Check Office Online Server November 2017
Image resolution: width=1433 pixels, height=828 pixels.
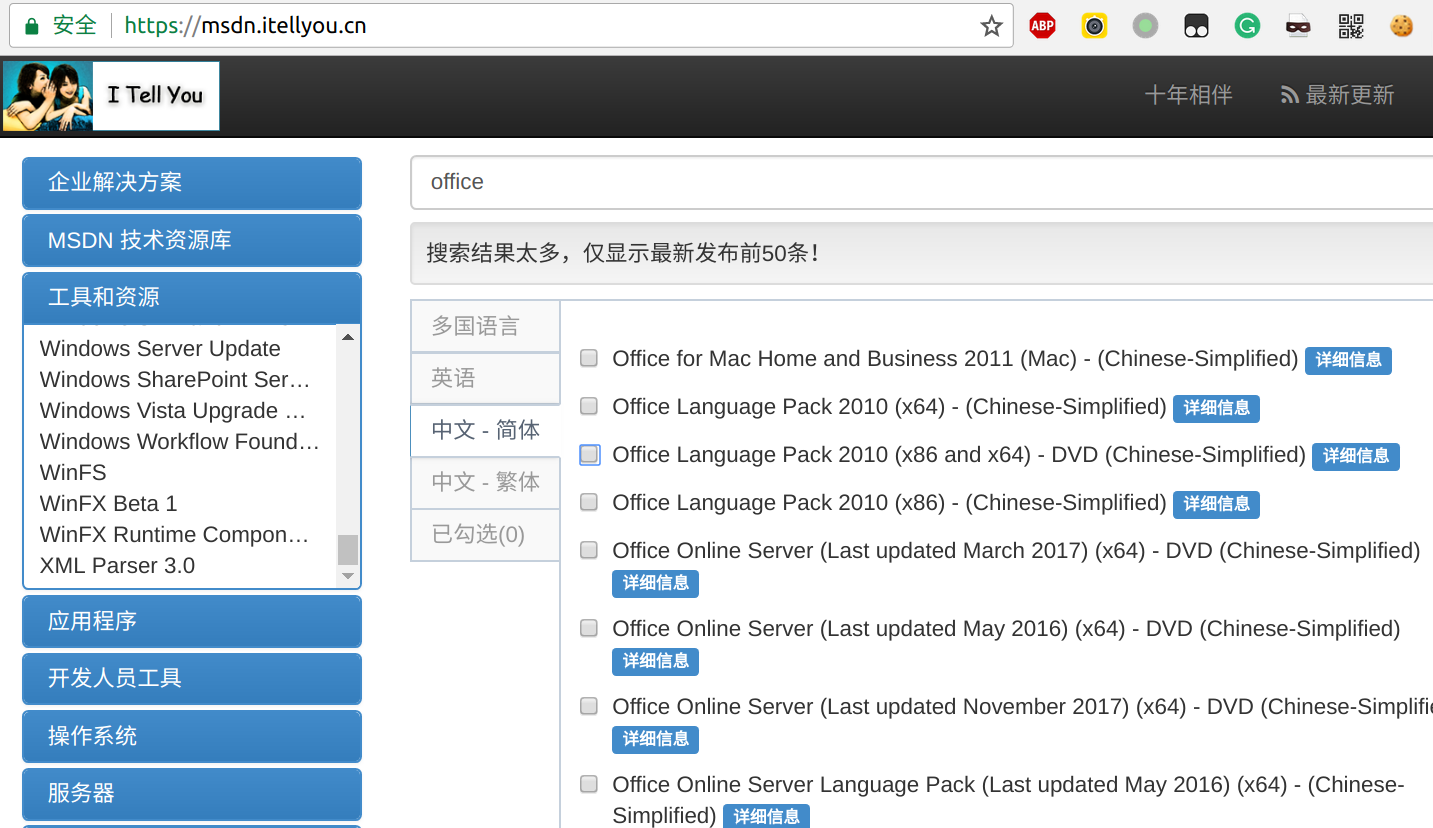tap(589, 706)
